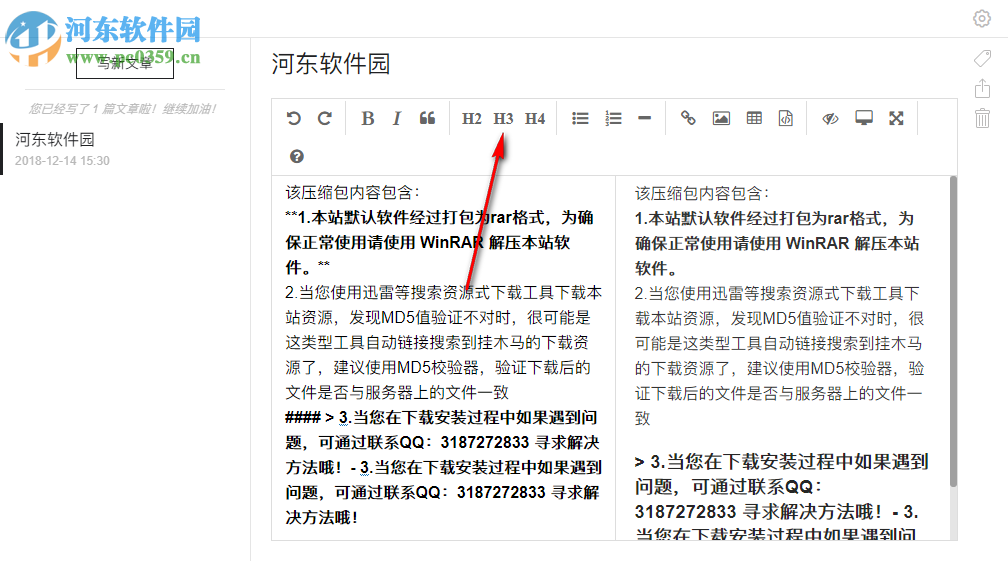Insert a table

[x=754, y=118]
